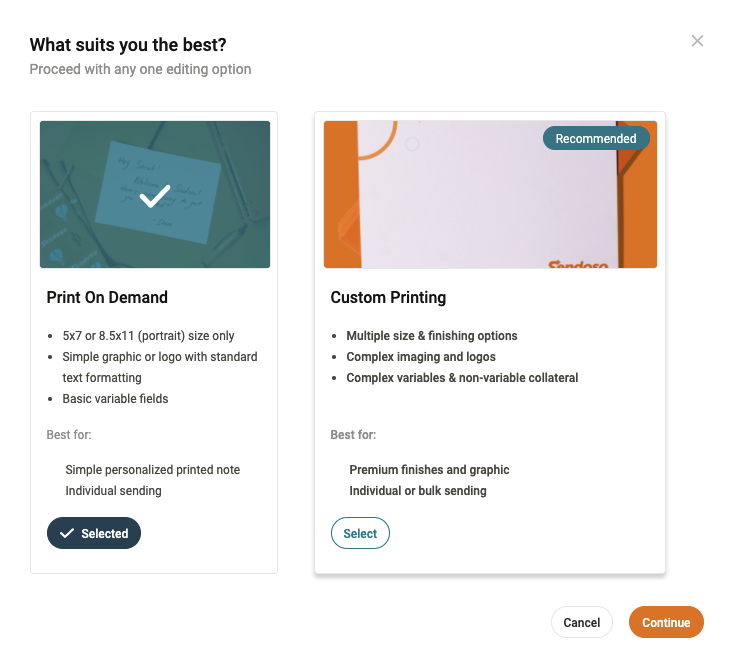This screenshot has width=730, height=650.
Task: Toggle the Selected button for Print On Demand
Action: pos(94,534)
